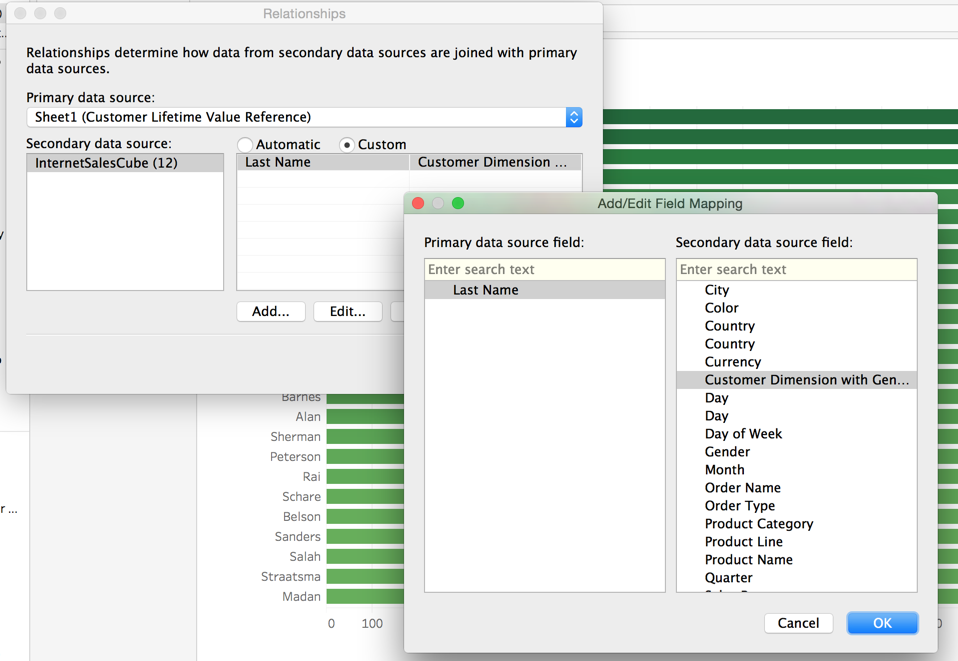The height and width of the screenshot is (661, 958).
Task: Select Order Name in the secondary field list
Action: pyautogui.click(x=797, y=488)
